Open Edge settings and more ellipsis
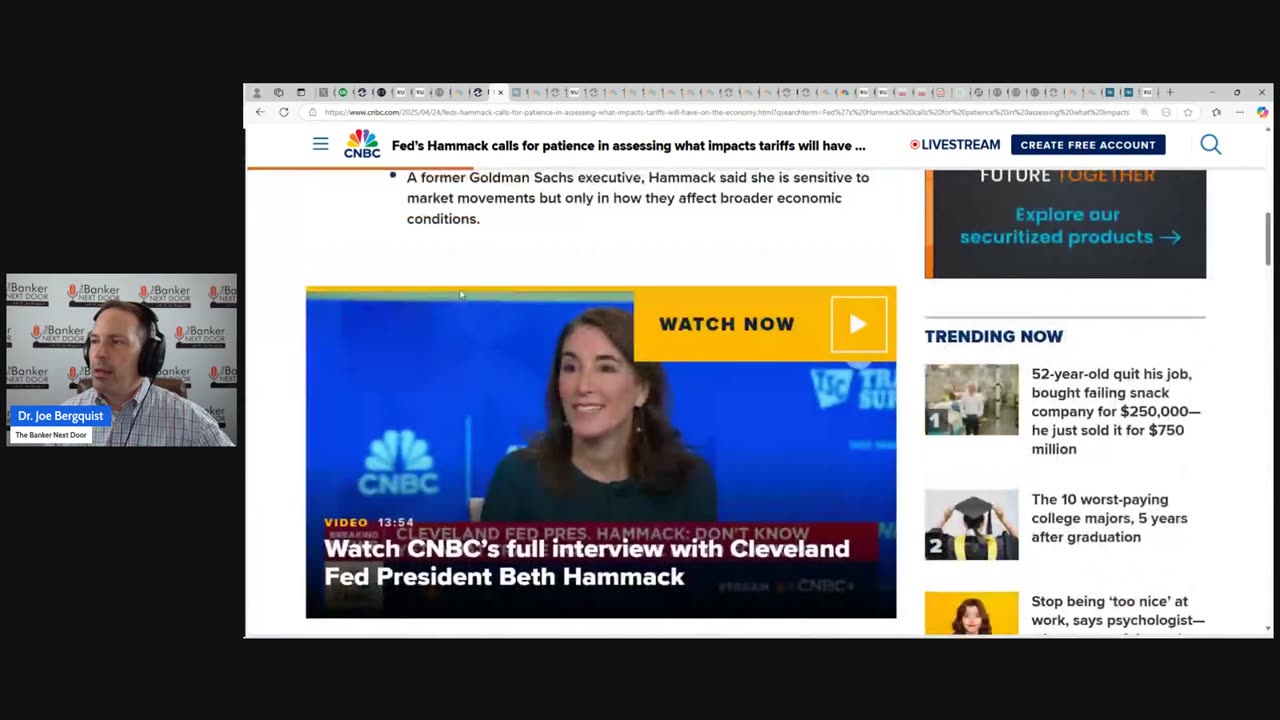Screen dimensions: 1280x720 tap(1239, 112)
